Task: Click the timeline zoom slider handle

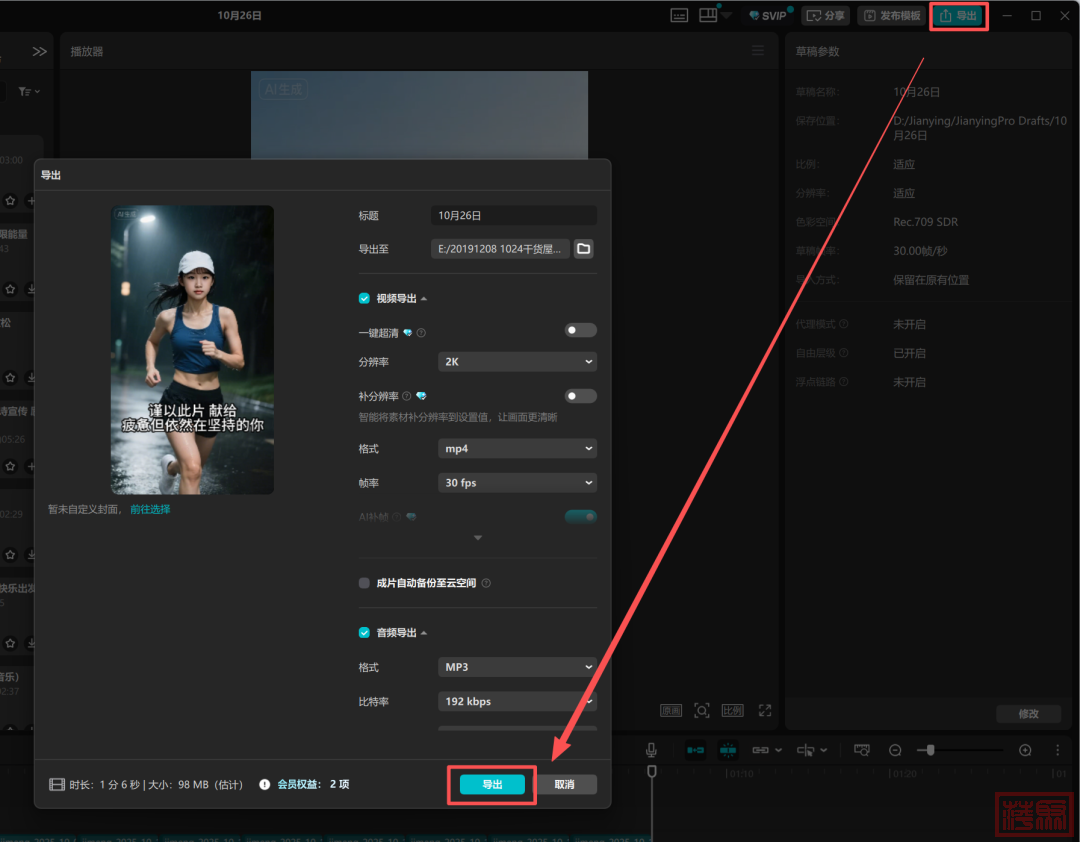Action: click(x=930, y=750)
